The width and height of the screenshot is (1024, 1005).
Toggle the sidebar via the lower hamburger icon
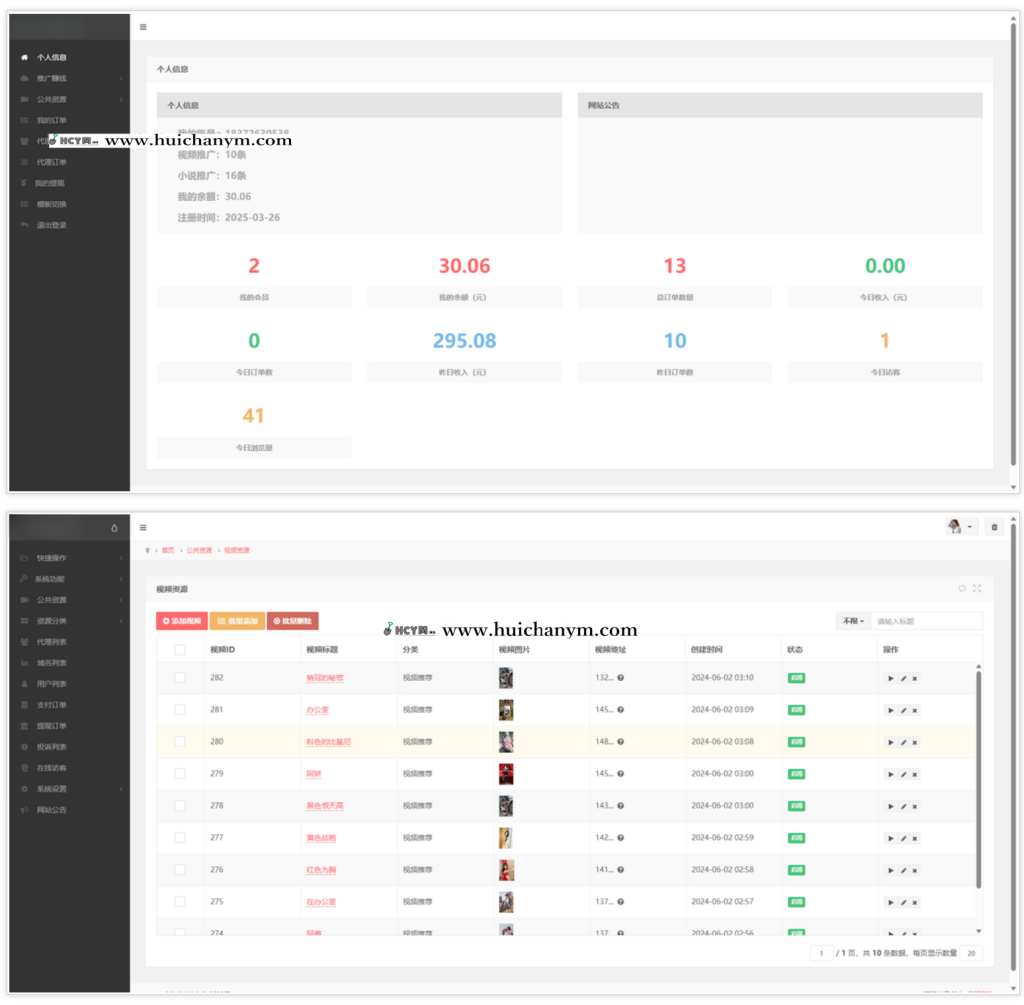[143, 527]
